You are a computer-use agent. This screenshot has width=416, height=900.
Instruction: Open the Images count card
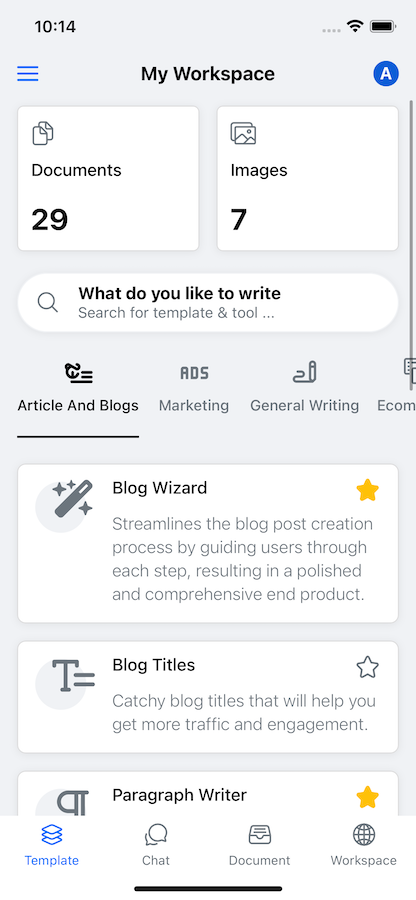pyautogui.click(x=308, y=179)
